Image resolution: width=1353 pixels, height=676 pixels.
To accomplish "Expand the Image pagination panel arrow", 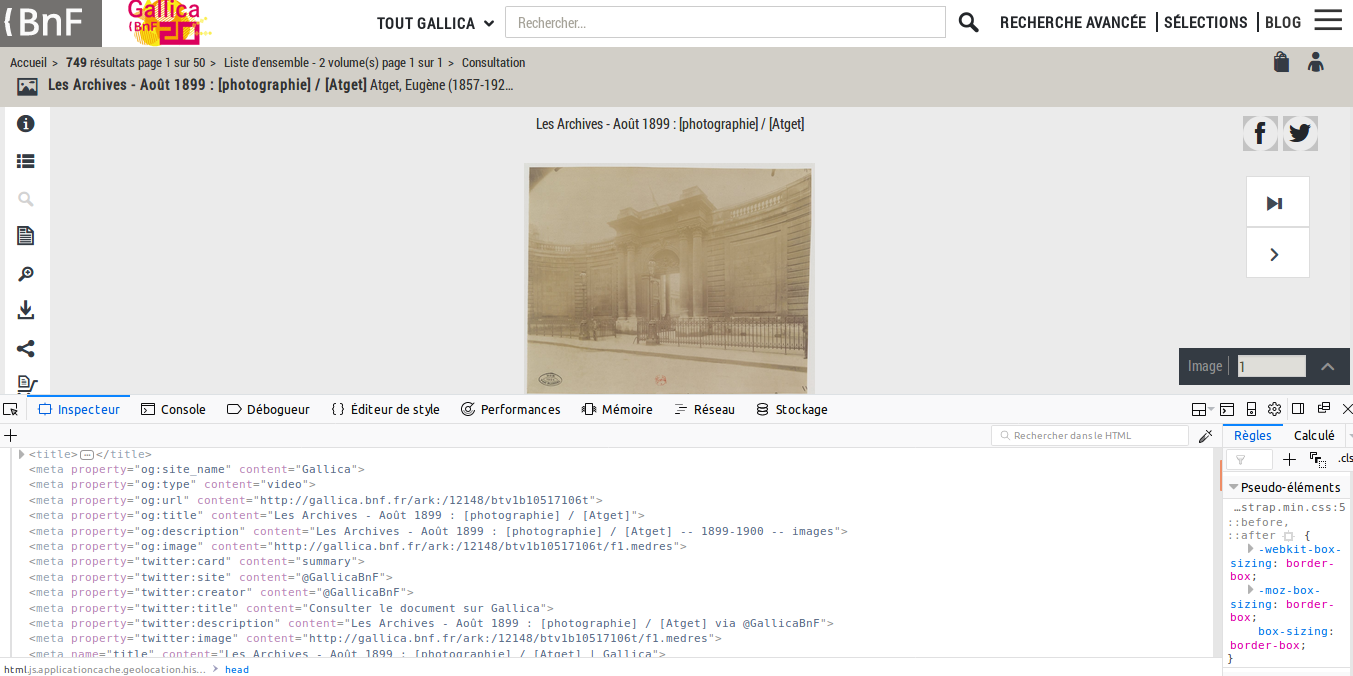I will (x=1327, y=366).
